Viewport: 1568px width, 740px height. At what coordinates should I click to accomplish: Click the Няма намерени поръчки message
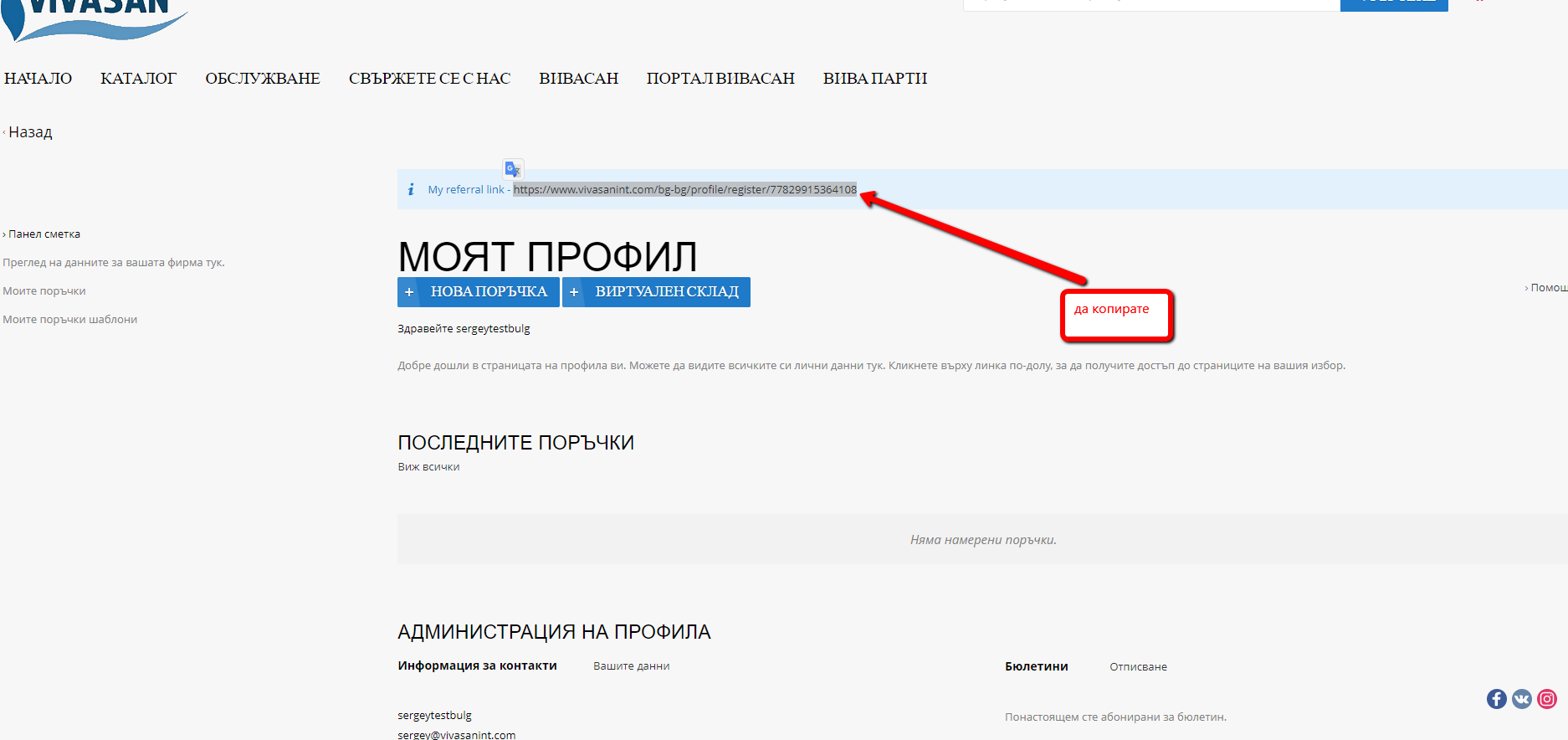(983, 540)
